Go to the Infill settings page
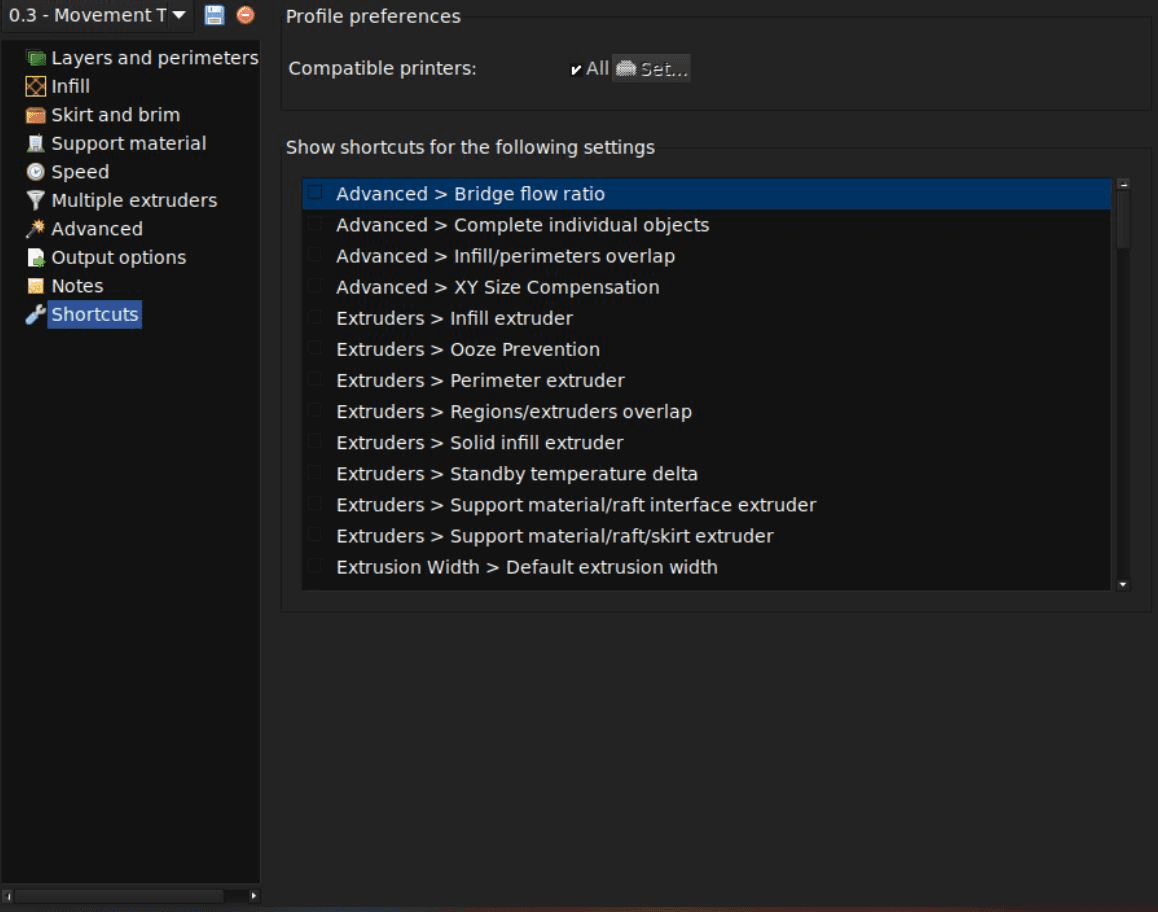Viewport: 1158px width, 912px height. click(x=70, y=86)
